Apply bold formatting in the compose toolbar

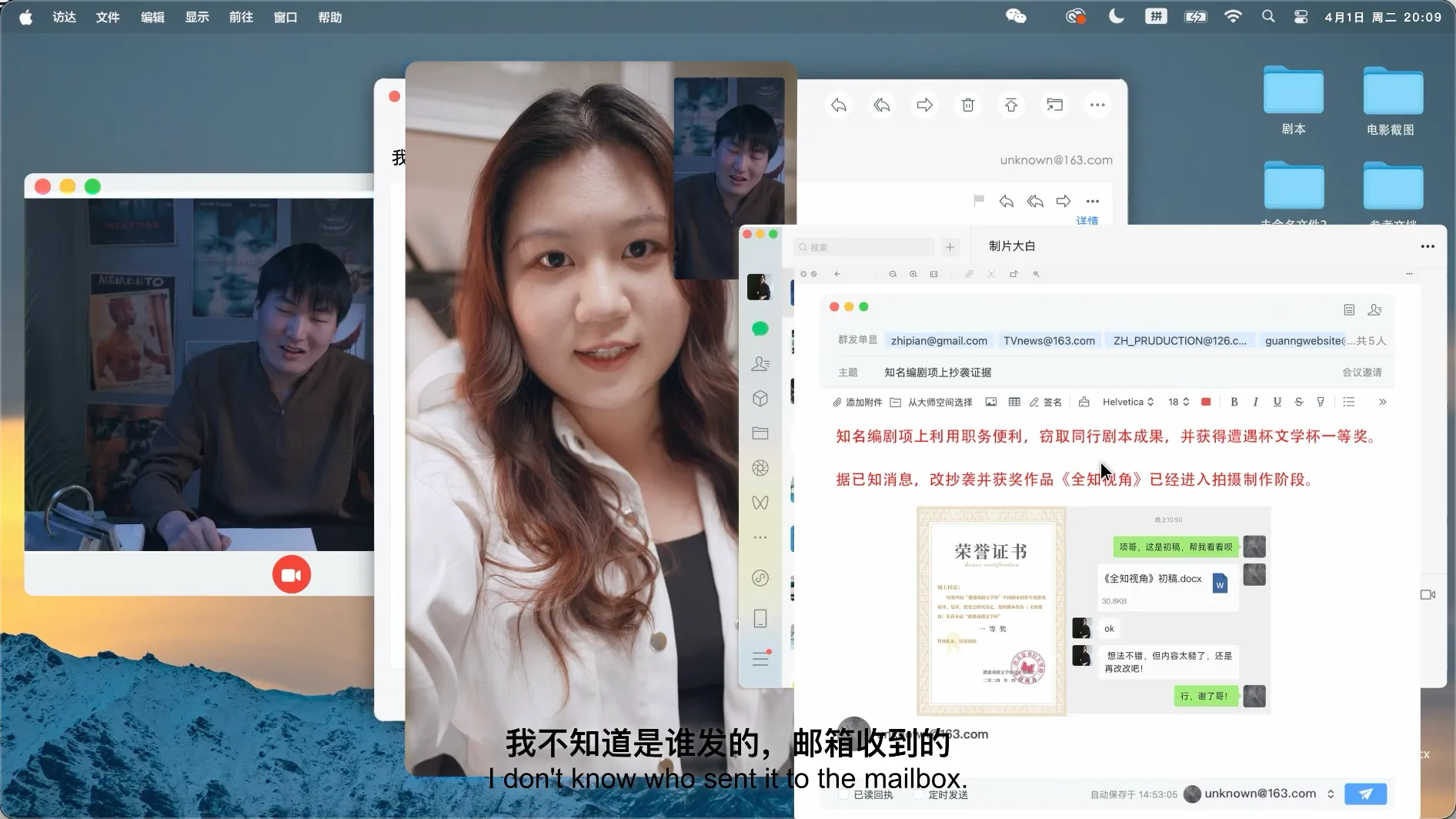click(1234, 402)
